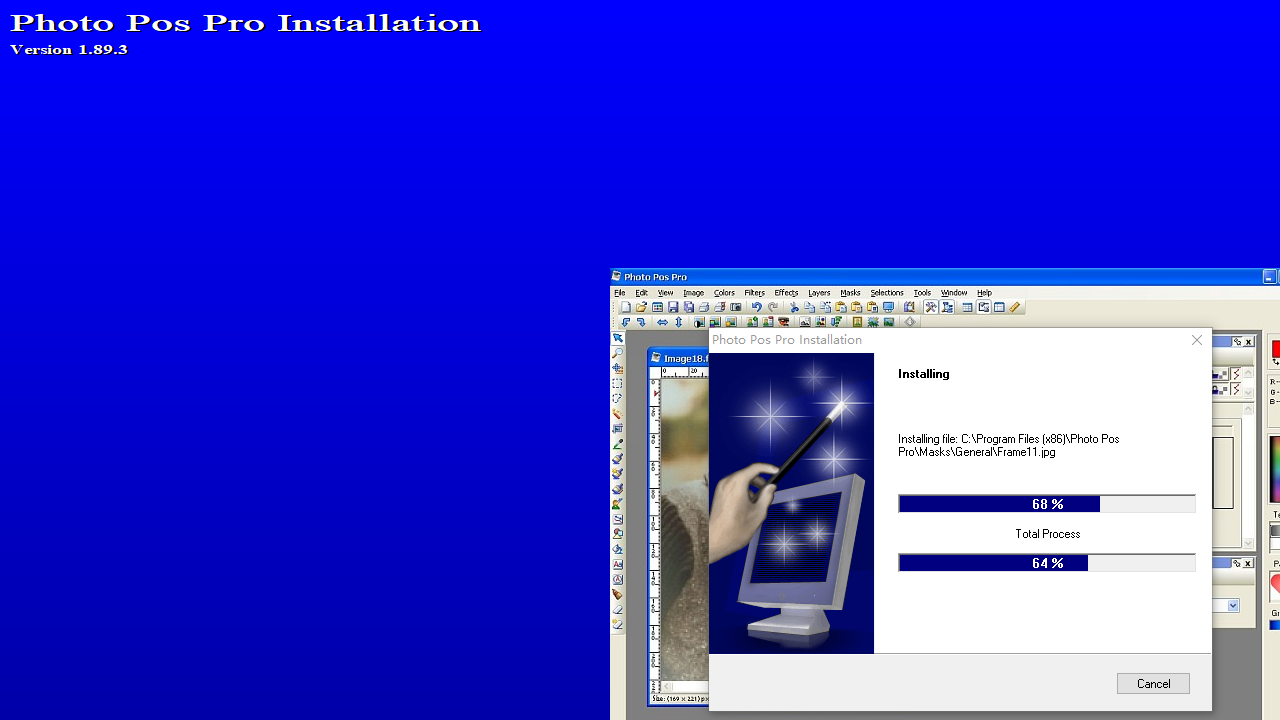Screen dimensions: 1280x720
Task: Click the Redo icon on the toolbar
Action: (x=772, y=307)
